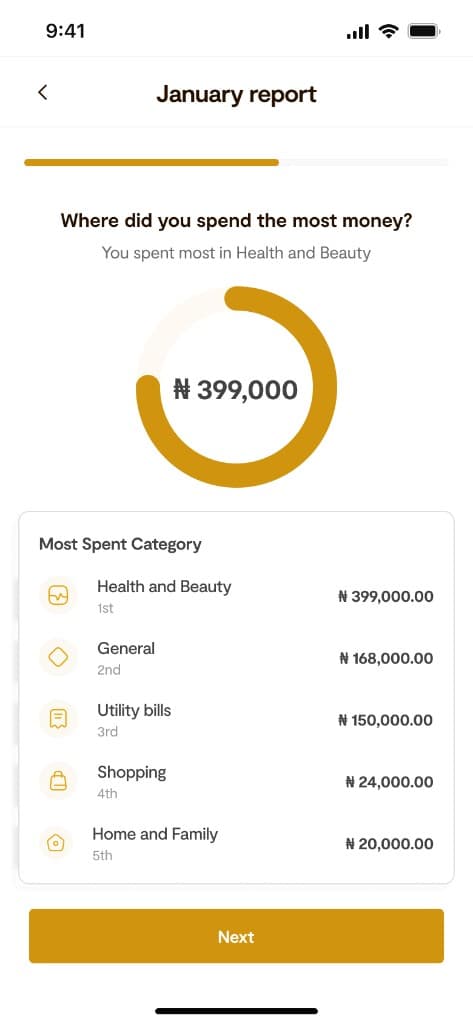
Task: Open the General category label
Action: (x=126, y=648)
